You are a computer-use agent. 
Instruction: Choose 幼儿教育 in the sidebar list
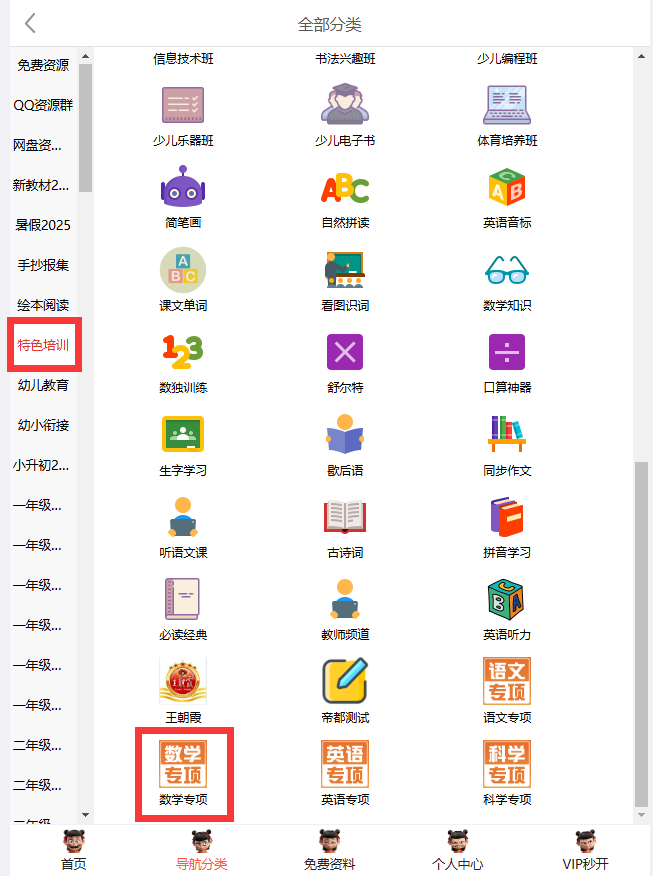[x=43, y=385]
